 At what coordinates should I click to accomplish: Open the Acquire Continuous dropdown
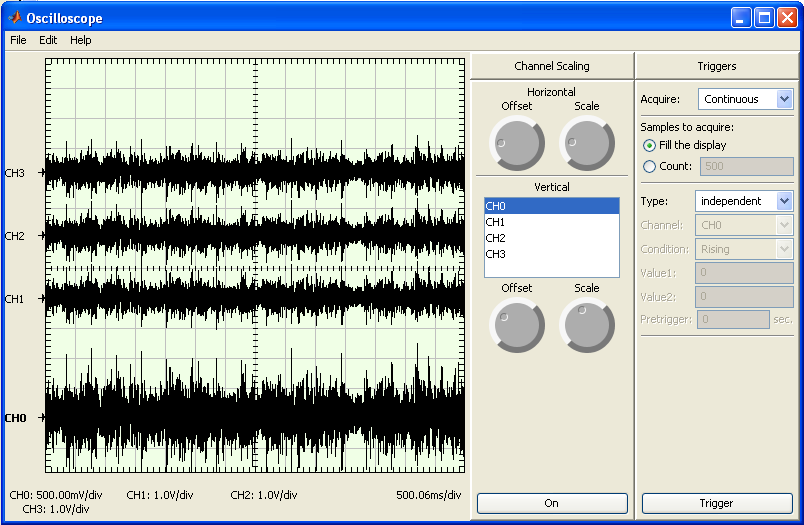(746, 99)
